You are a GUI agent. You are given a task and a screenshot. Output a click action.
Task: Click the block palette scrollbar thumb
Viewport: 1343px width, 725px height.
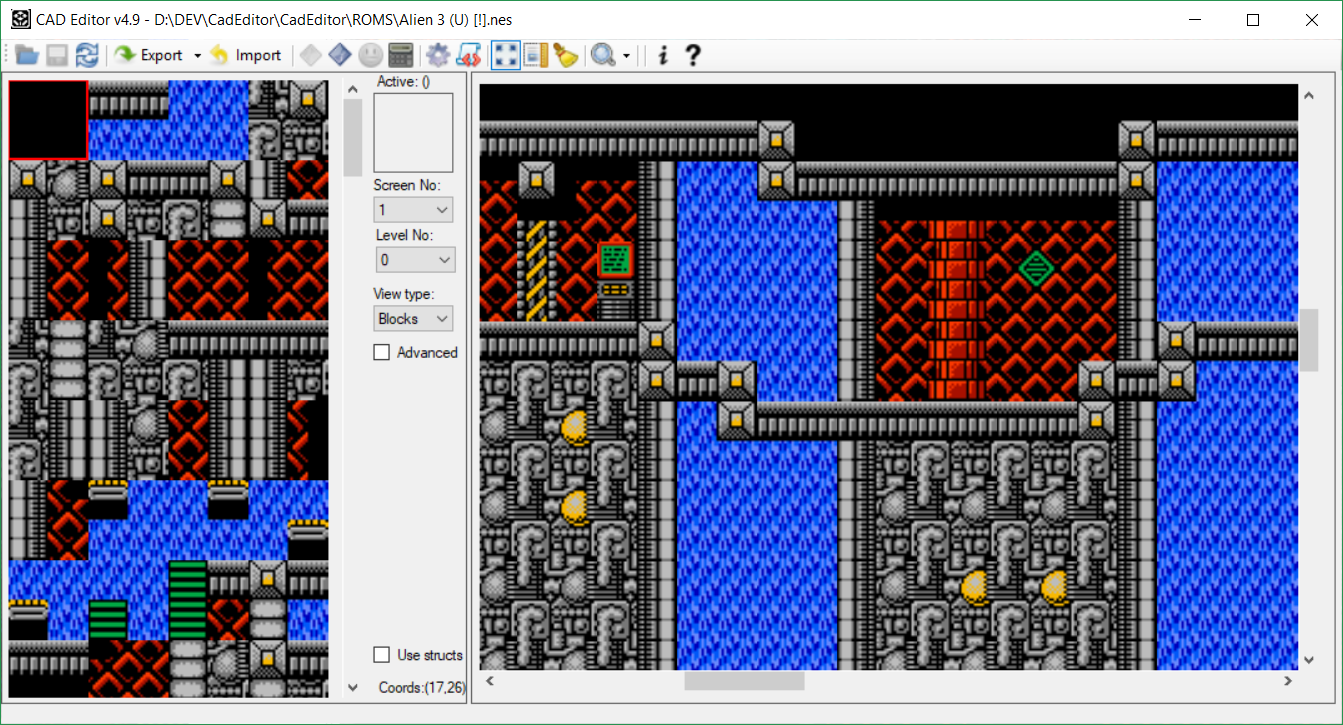tap(352, 138)
